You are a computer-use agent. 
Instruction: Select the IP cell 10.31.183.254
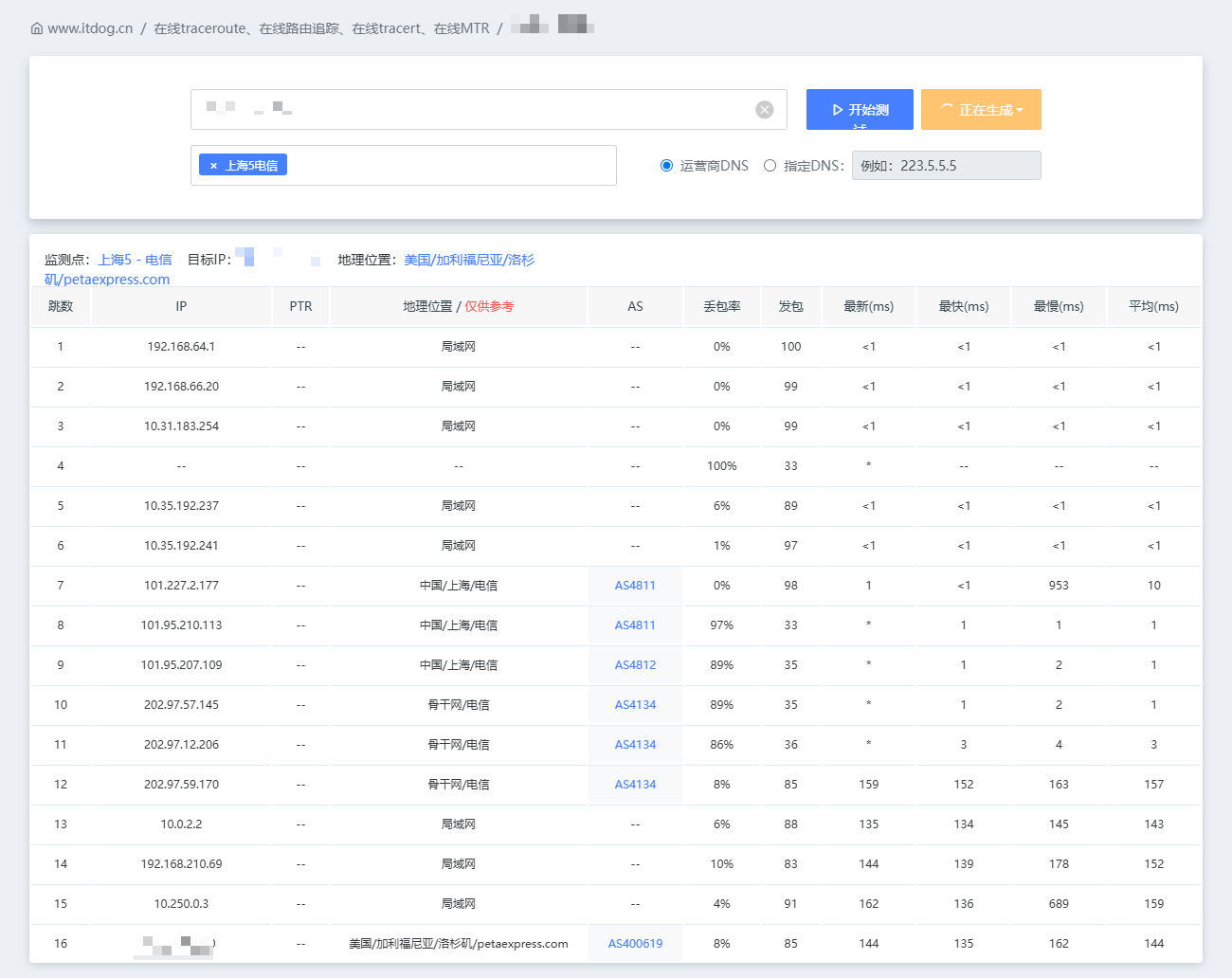coord(181,426)
